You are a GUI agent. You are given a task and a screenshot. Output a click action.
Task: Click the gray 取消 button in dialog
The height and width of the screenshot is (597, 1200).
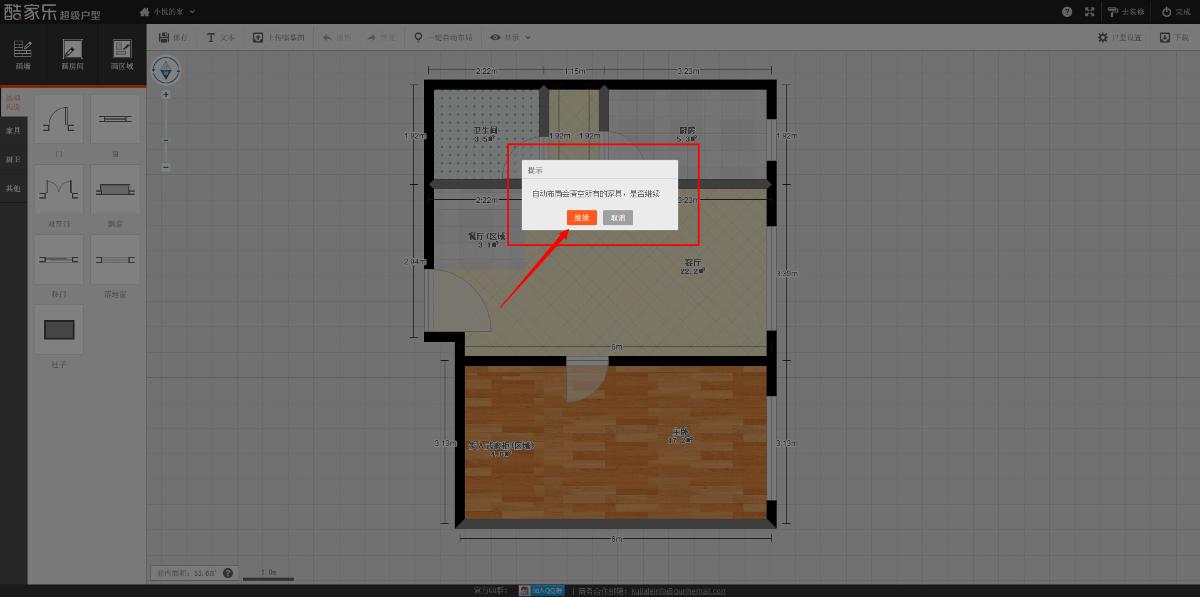tap(618, 217)
